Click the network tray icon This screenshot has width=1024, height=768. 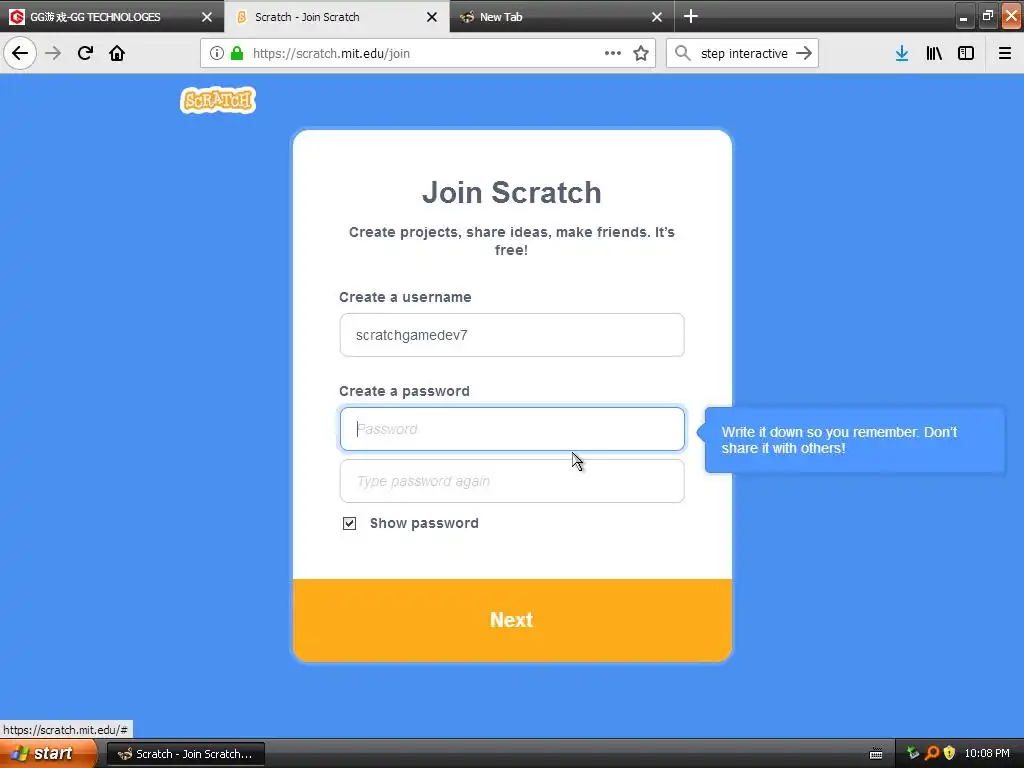tap(913, 754)
